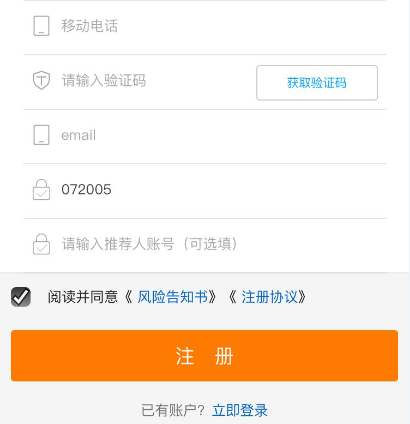Viewport: 410px width, 424px height.
Task: Click the empty area right of email placeholder
Action: tap(241, 135)
